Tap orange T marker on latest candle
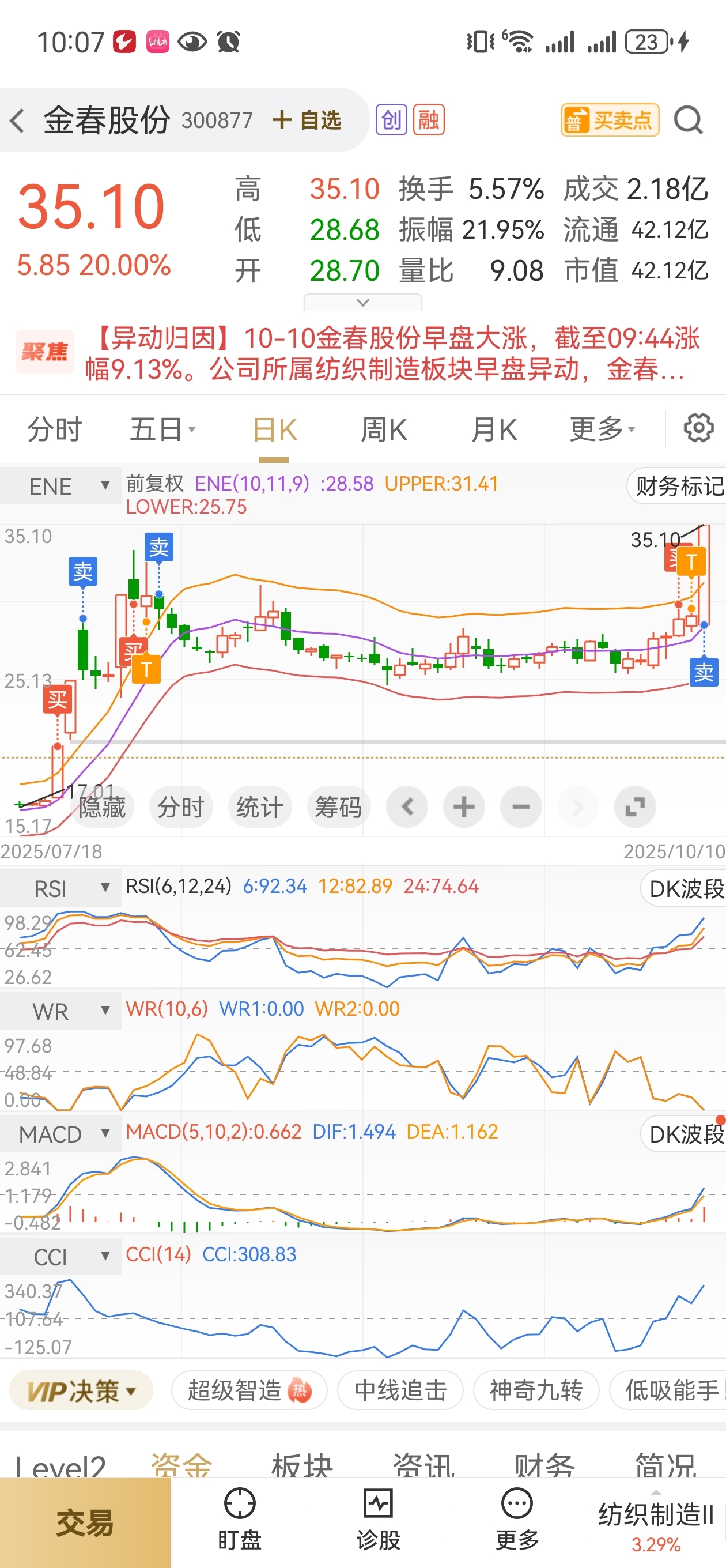Image resolution: width=726 pixels, height=1568 pixels. pyautogui.click(x=691, y=560)
